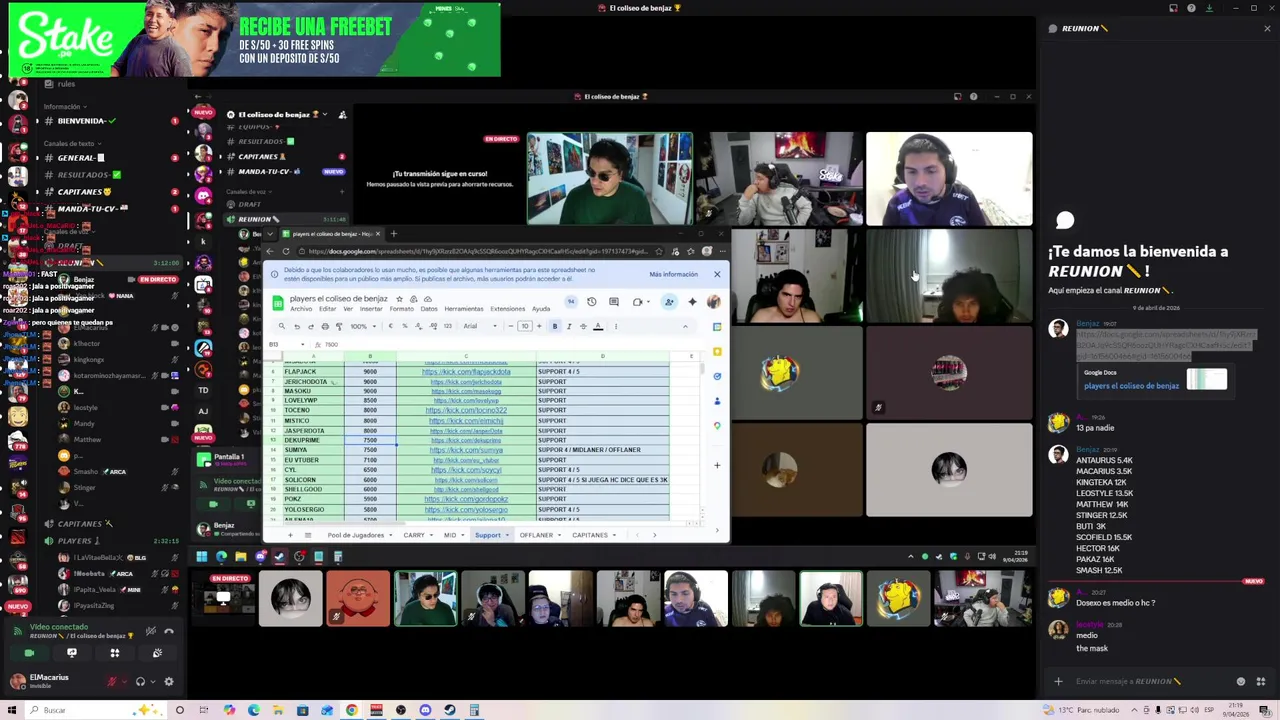Click the font size field showing 10
Image resolution: width=1280 pixels, height=720 pixels.
click(x=525, y=326)
